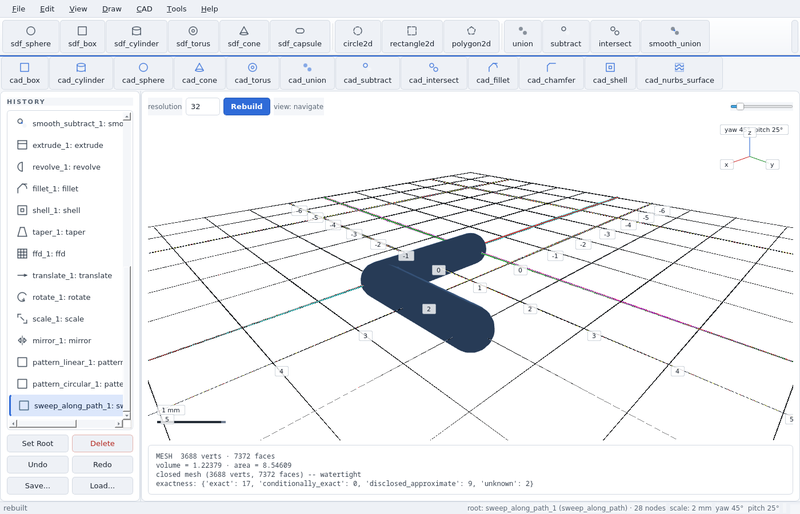The width and height of the screenshot is (800, 514).
Task: Click the x axis label on gizmo
Action: coord(726,164)
